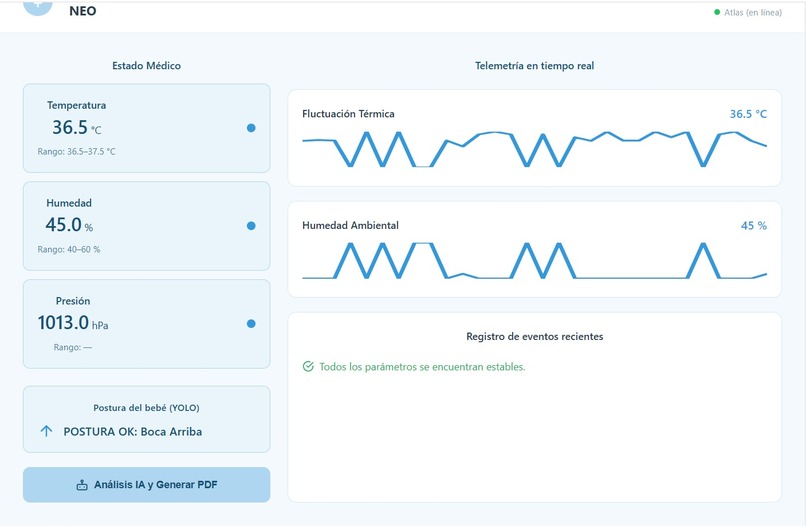Viewport: 806px width, 526px height.
Task: Click the 'POSTURA OK: Boca Arriba' status text
Action: 133,431
